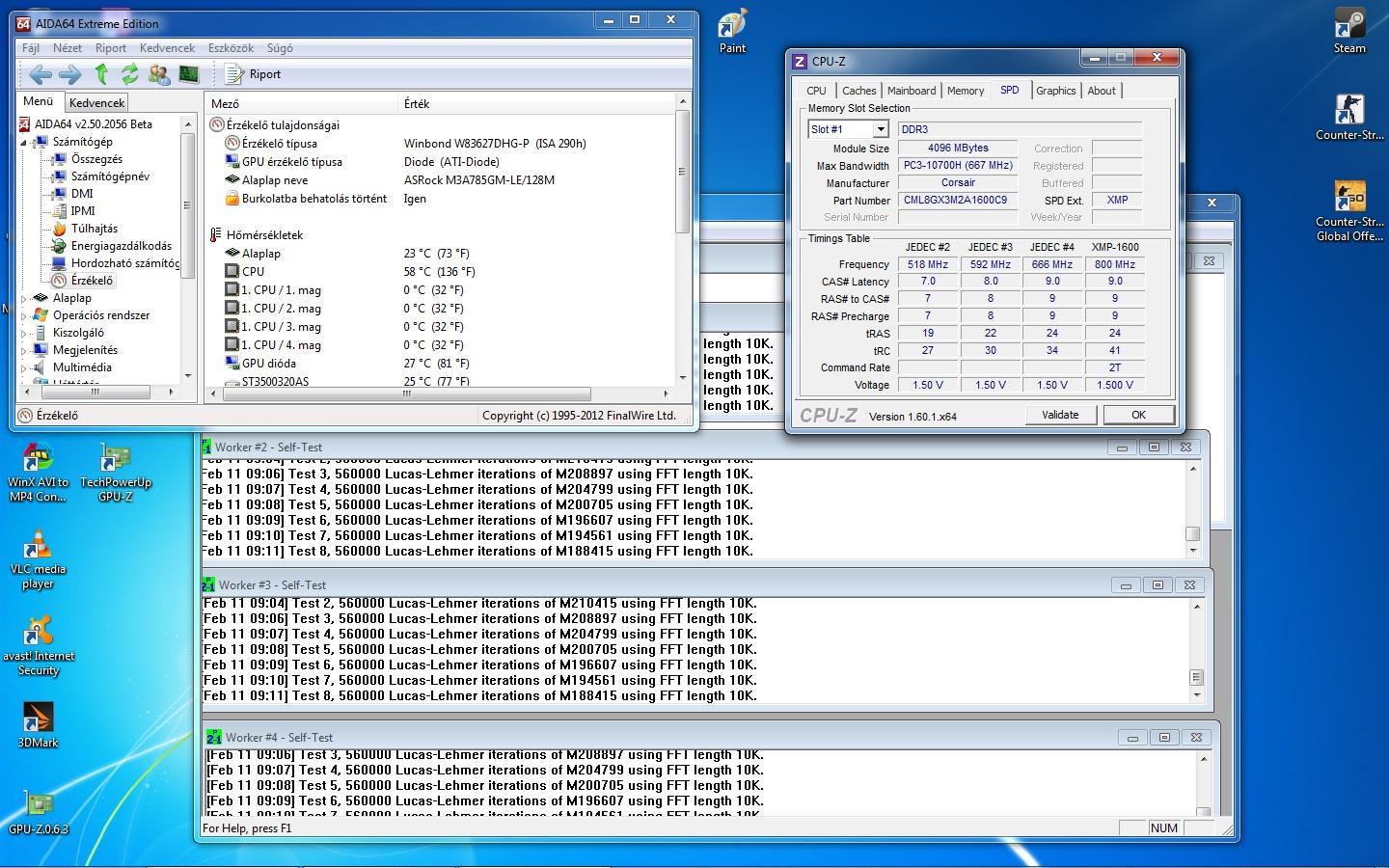Select 3DMark desktop icon
The width and height of the screenshot is (1389, 868).
pyautogui.click(x=38, y=726)
